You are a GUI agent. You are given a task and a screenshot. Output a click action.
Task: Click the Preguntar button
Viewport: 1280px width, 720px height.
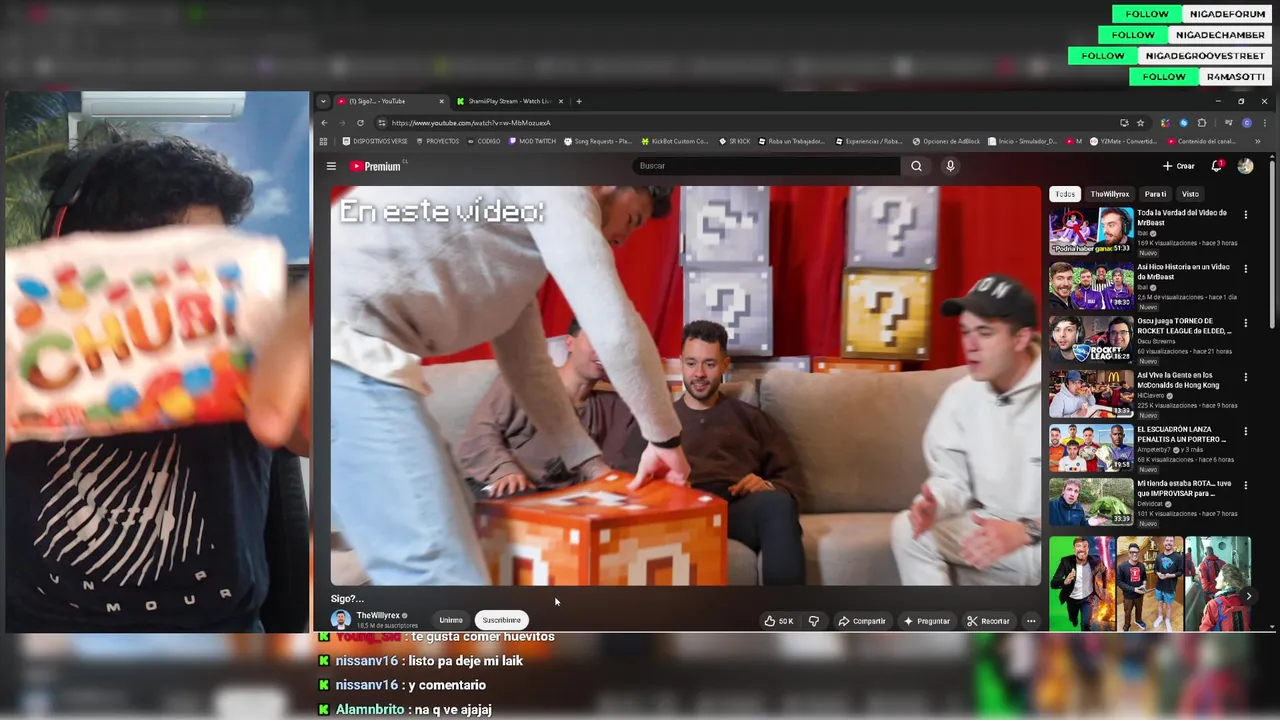927,621
